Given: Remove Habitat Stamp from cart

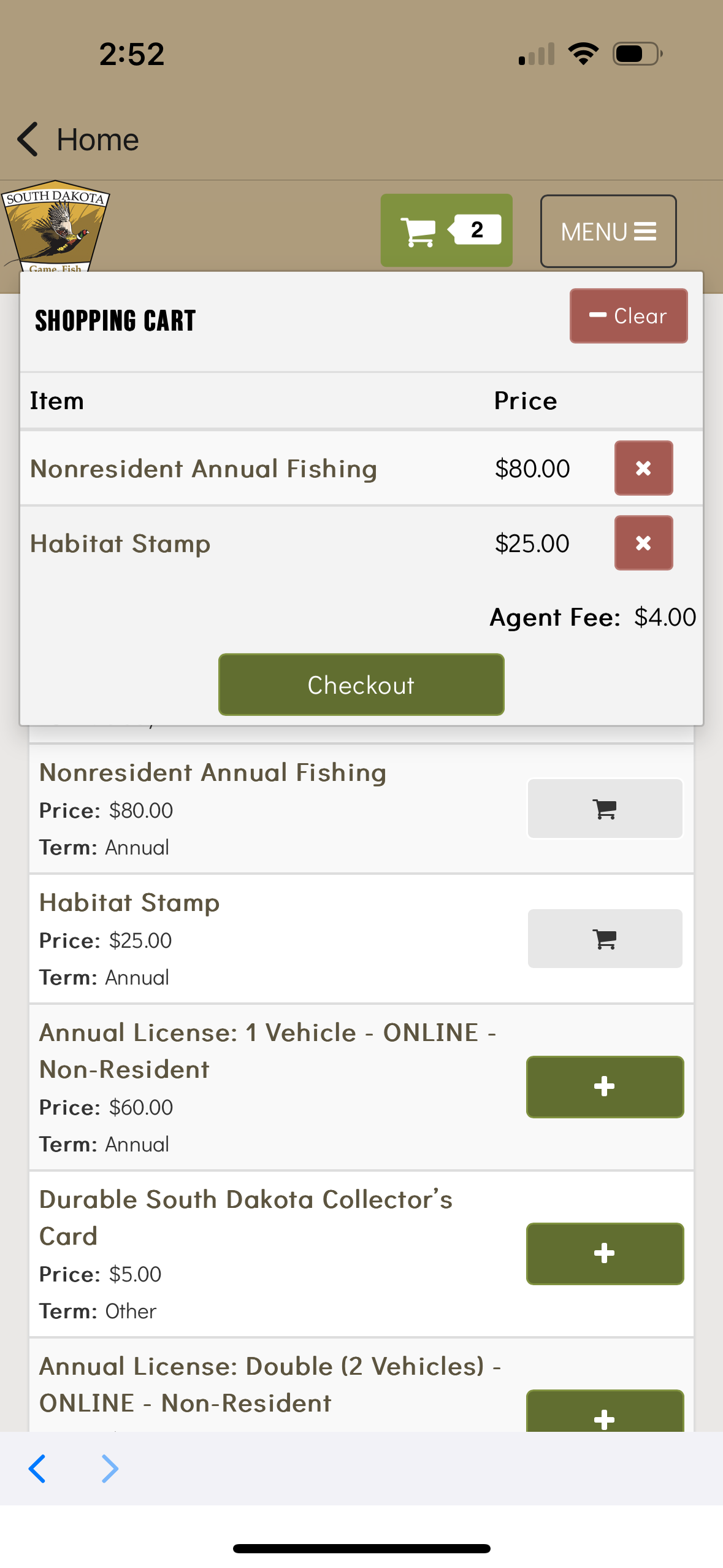Looking at the screenshot, I should pyautogui.click(x=643, y=543).
